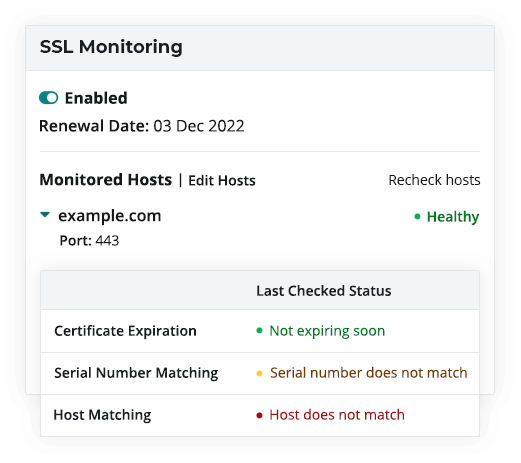The image size is (521, 463).
Task: Open the Edit Hosts link
Action: click(x=222, y=181)
